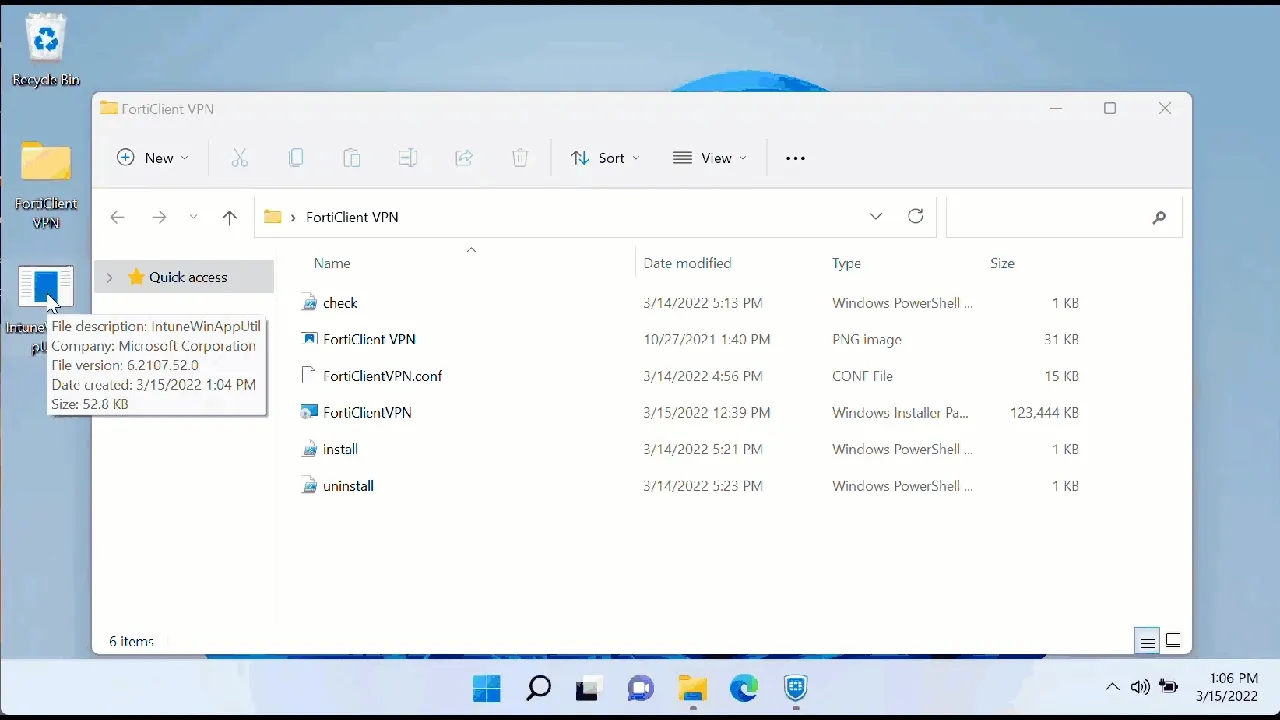Open recent locations dropdown arrow
The height and width of the screenshot is (720, 1280).
click(193, 217)
